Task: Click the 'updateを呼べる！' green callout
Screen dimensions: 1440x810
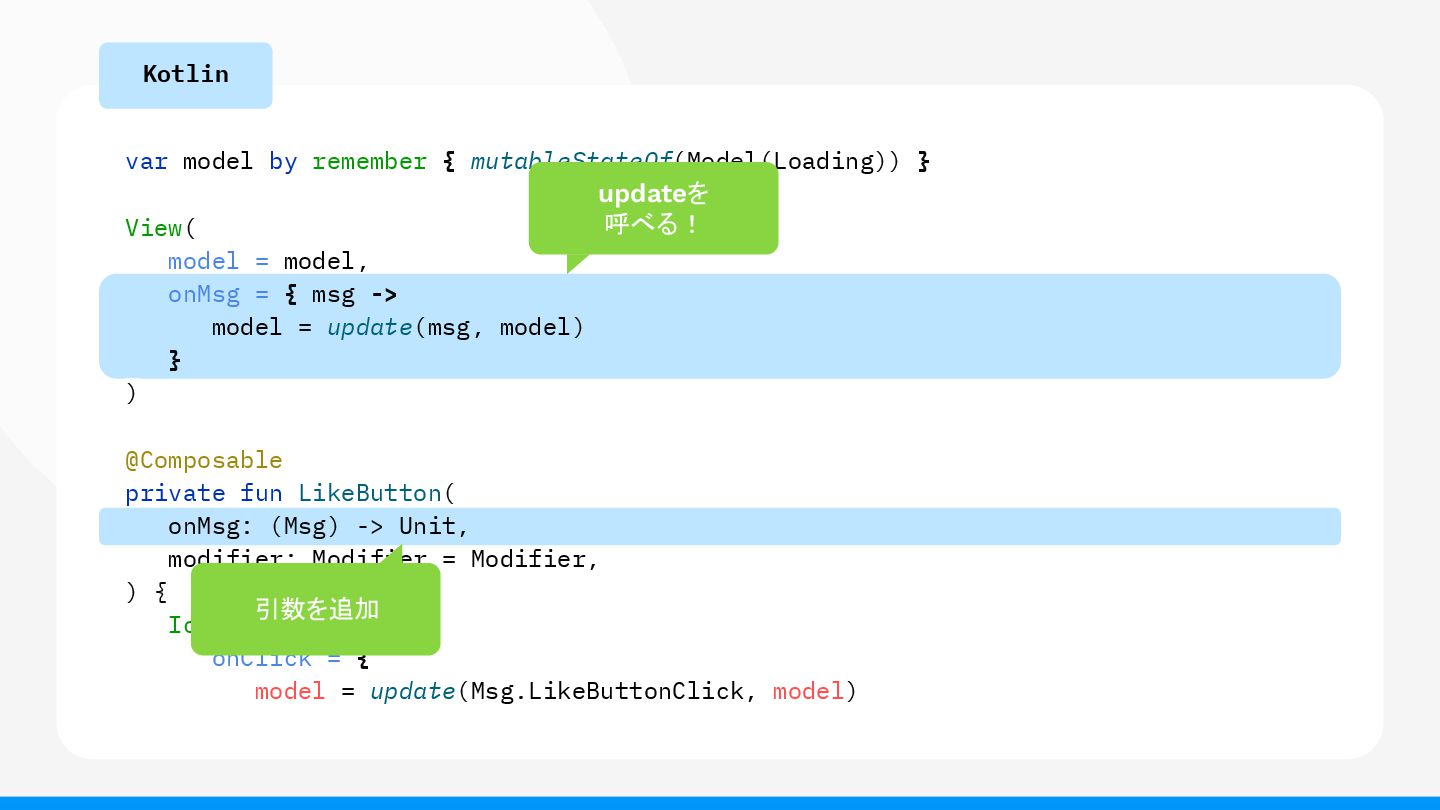Action: [653, 209]
